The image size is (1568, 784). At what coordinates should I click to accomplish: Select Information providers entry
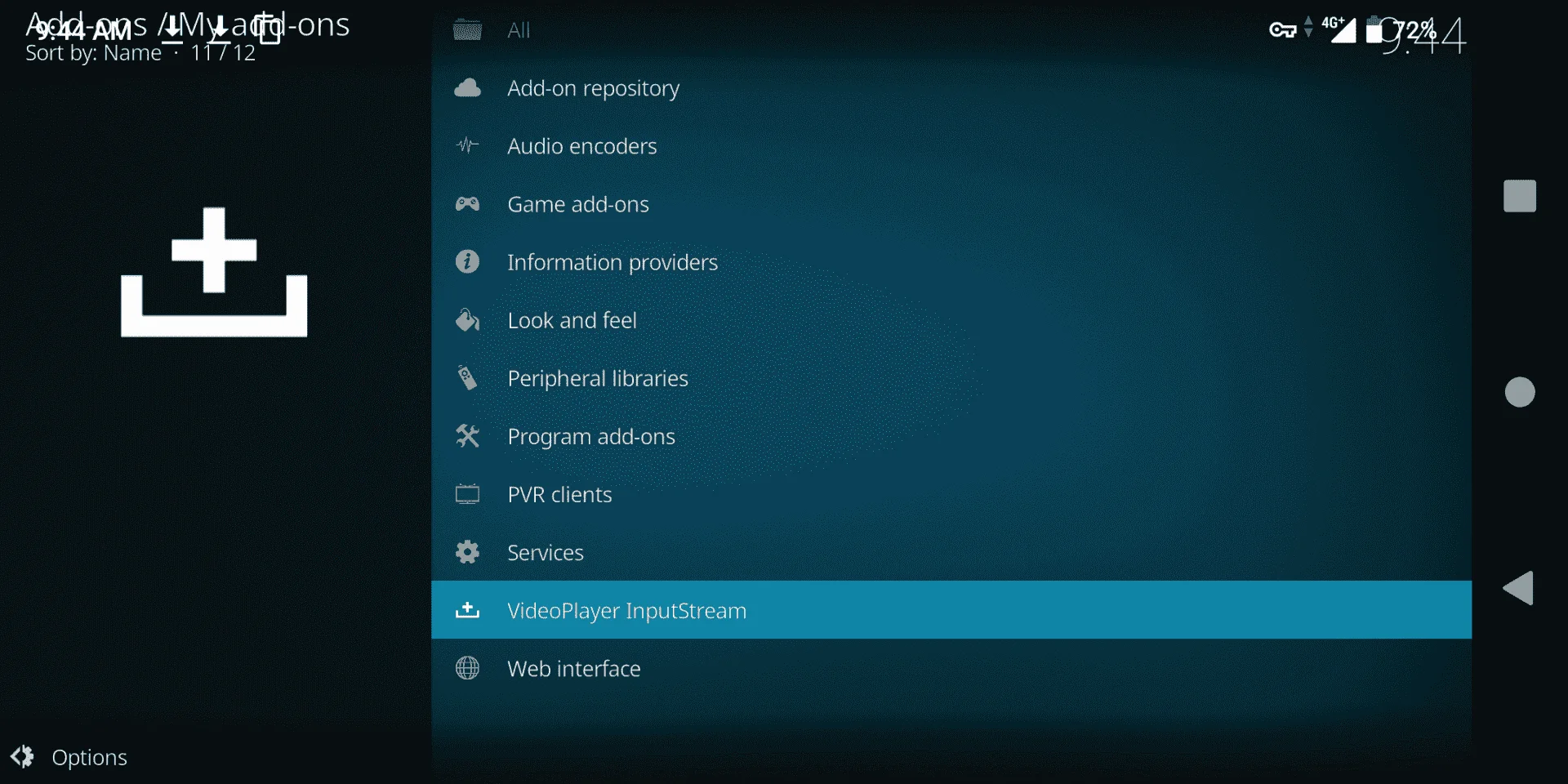click(x=951, y=262)
